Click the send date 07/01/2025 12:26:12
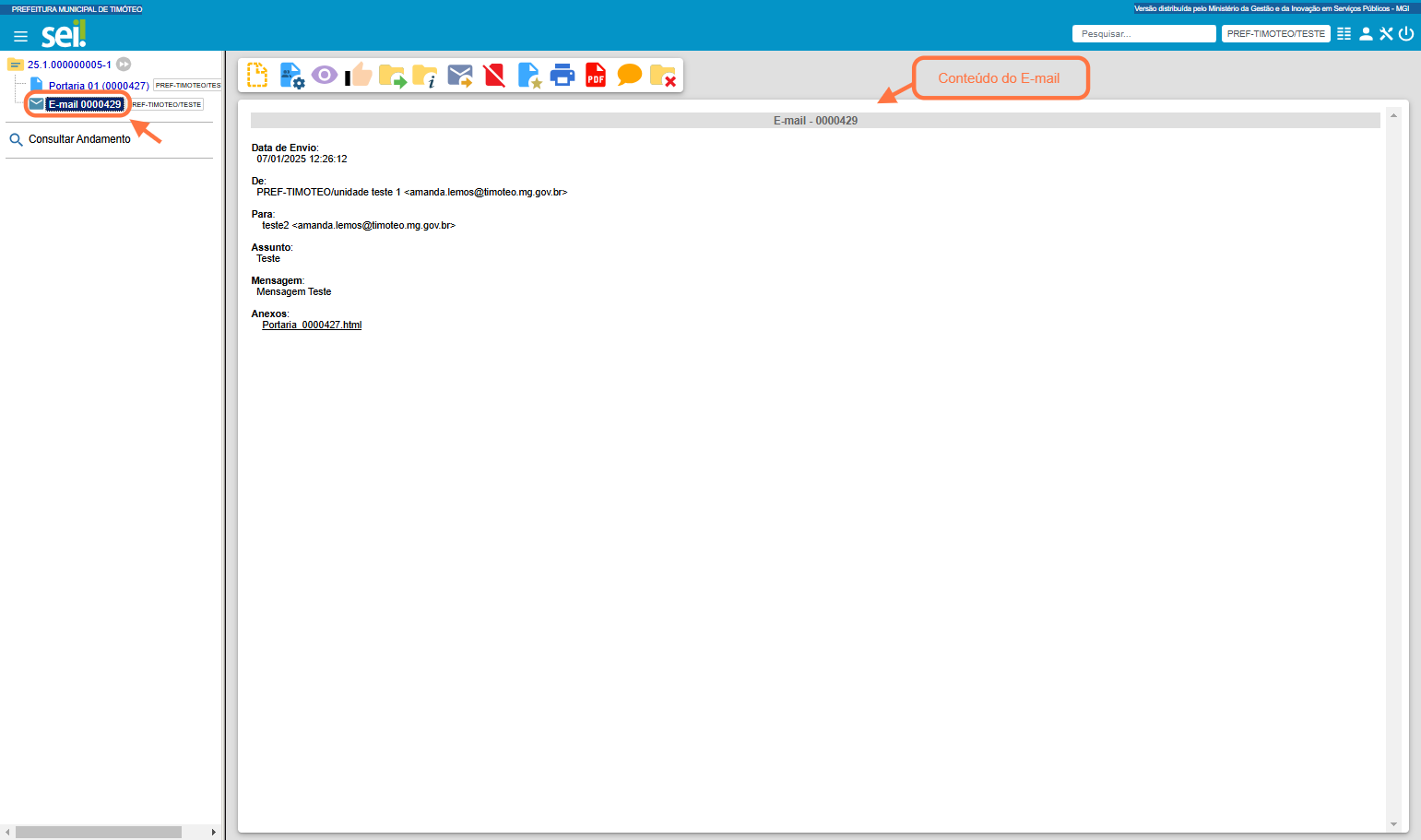1421x840 pixels. point(302,159)
